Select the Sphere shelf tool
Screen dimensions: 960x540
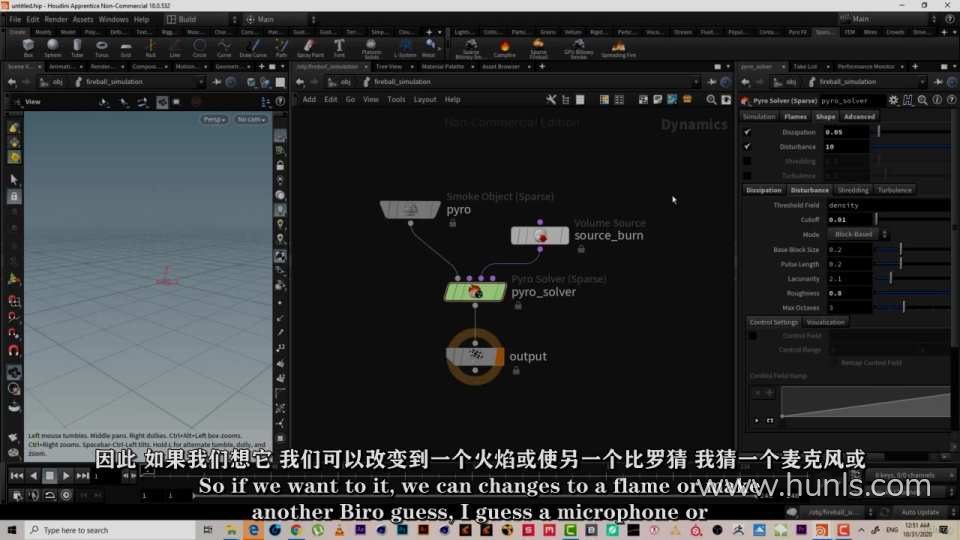click(53, 47)
